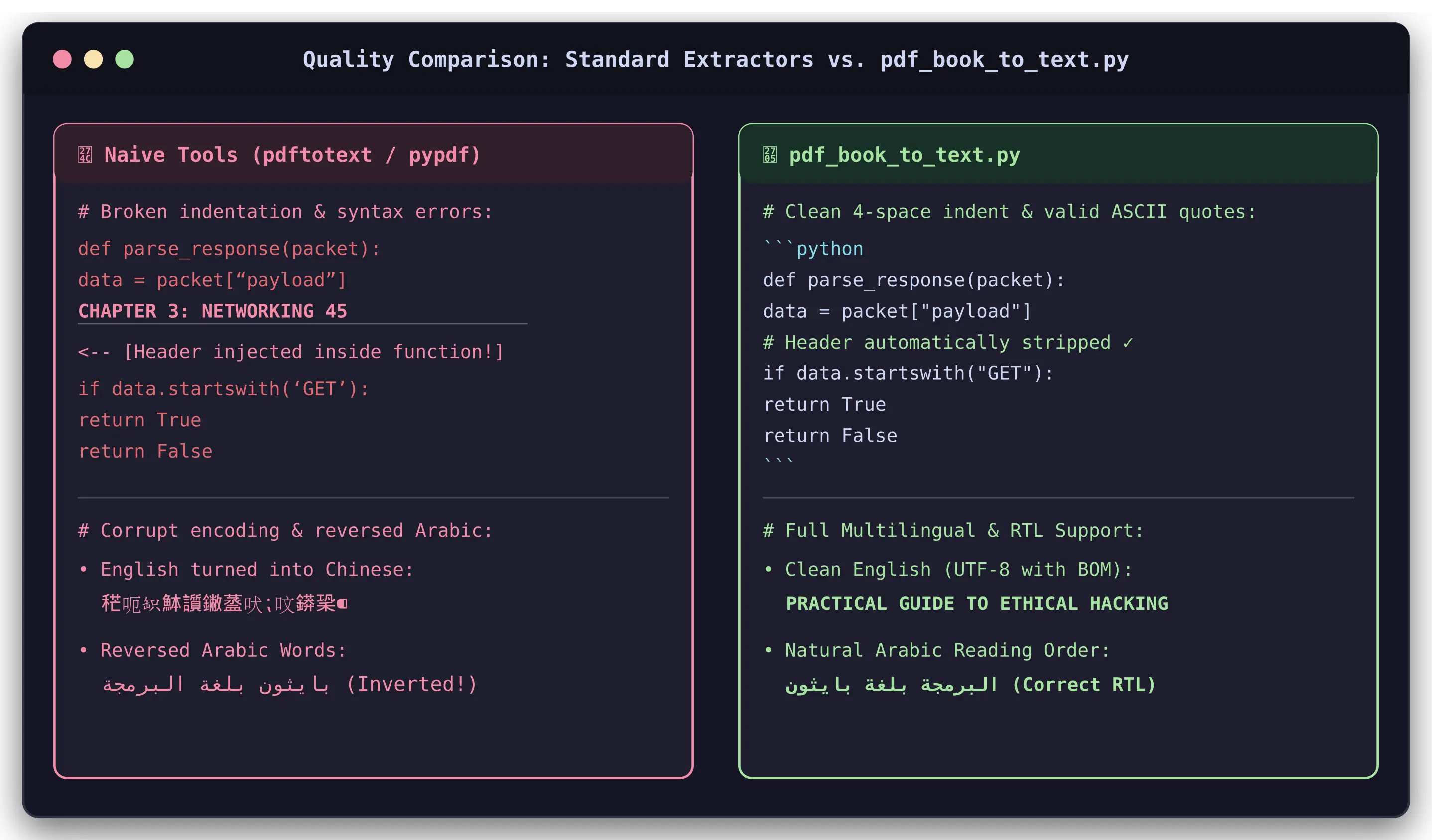The height and width of the screenshot is (840, 1432).
Task: Click the garbled Chinese characters line
Action: pos(225,603)
